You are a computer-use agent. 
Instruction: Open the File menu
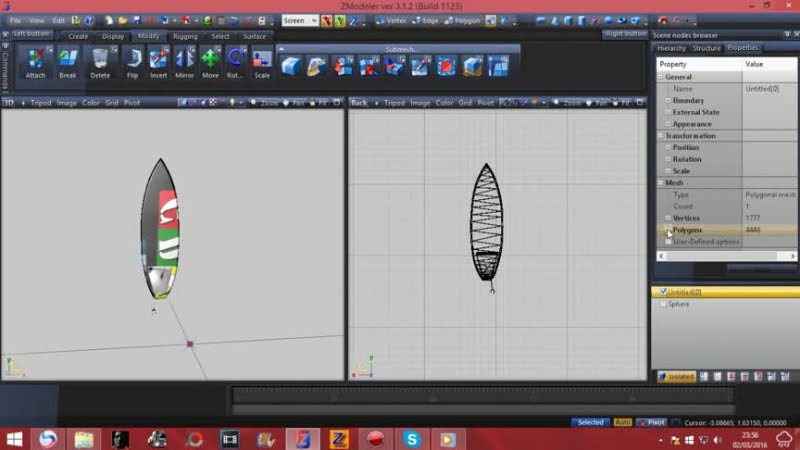click(x=15, y=20)
